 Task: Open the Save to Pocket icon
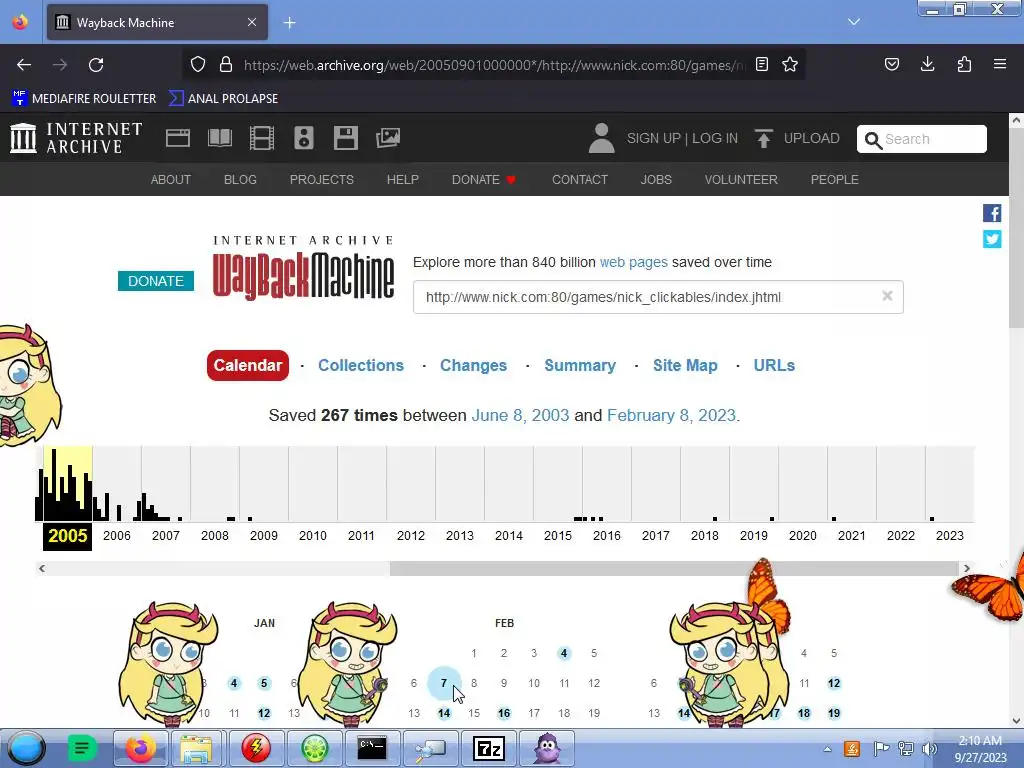click(x=892, y=64)
